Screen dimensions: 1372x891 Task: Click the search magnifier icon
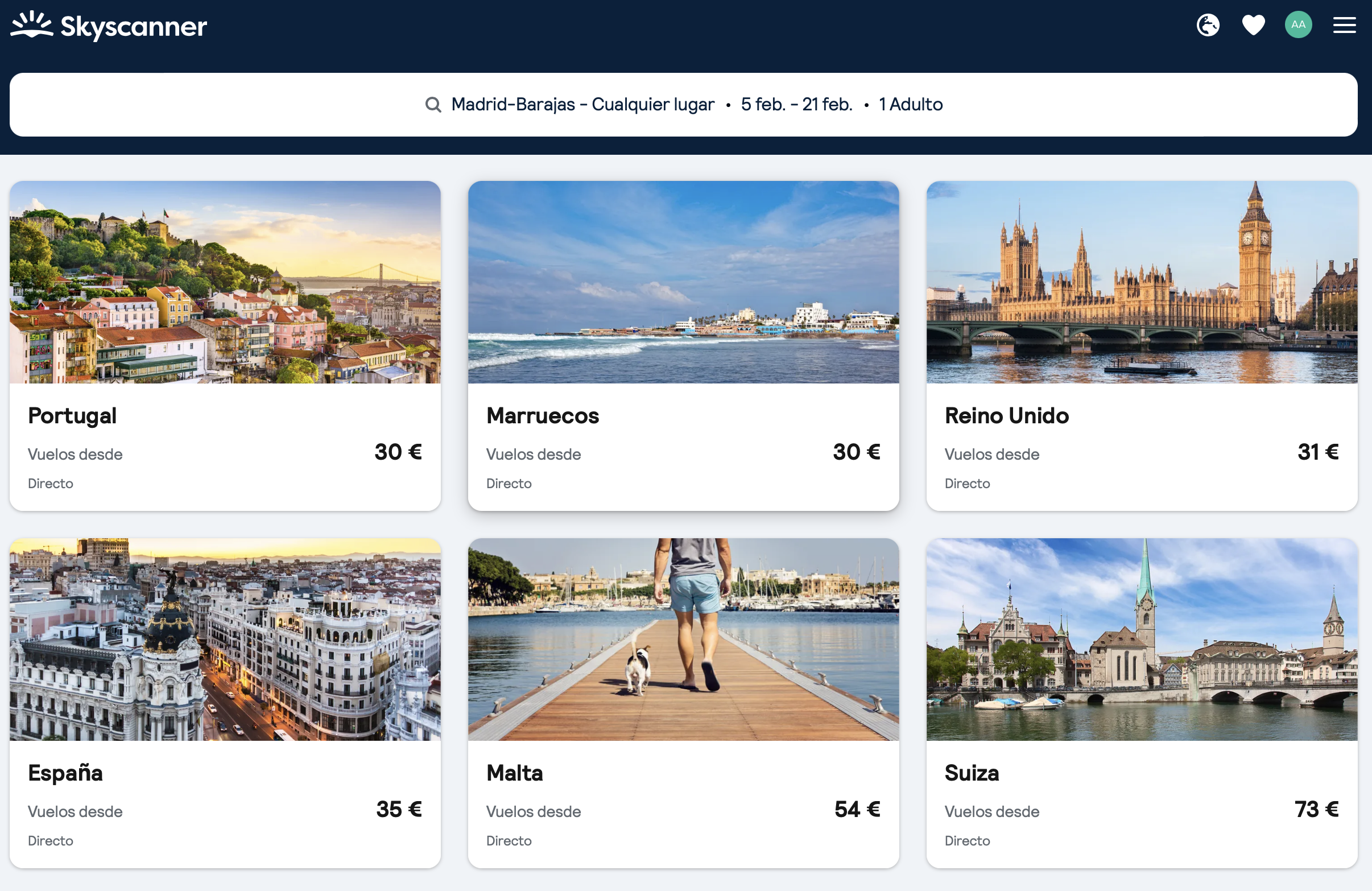click(433, 104)
